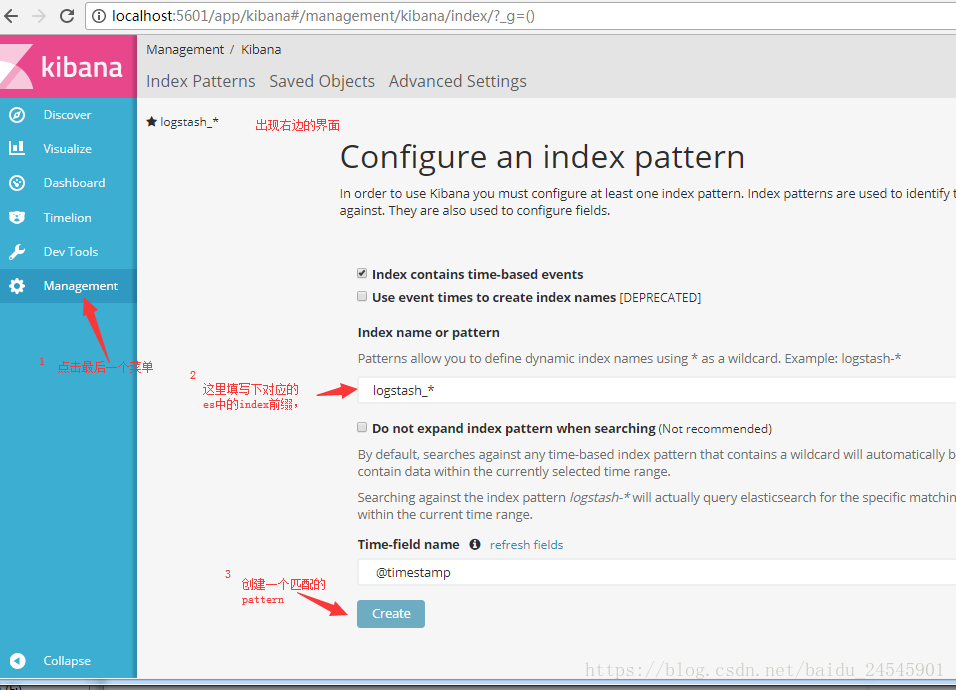This screenshot has width=956, height=690.
Task: Open Dev Tools via wrench icon
Action: coord(17,252)
